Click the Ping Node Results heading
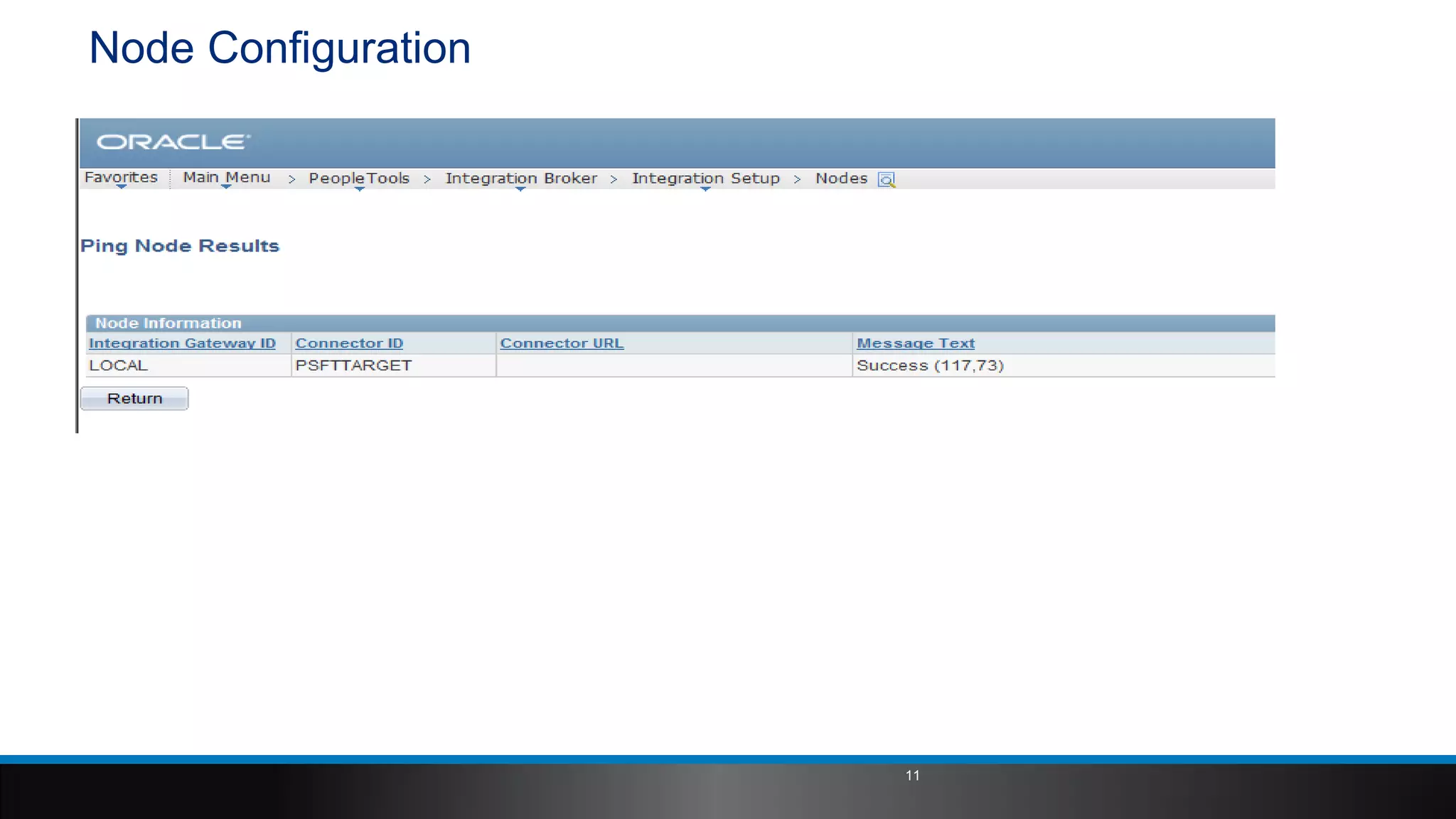Screen dimensions: 1456x819 (x=180, y=246)
